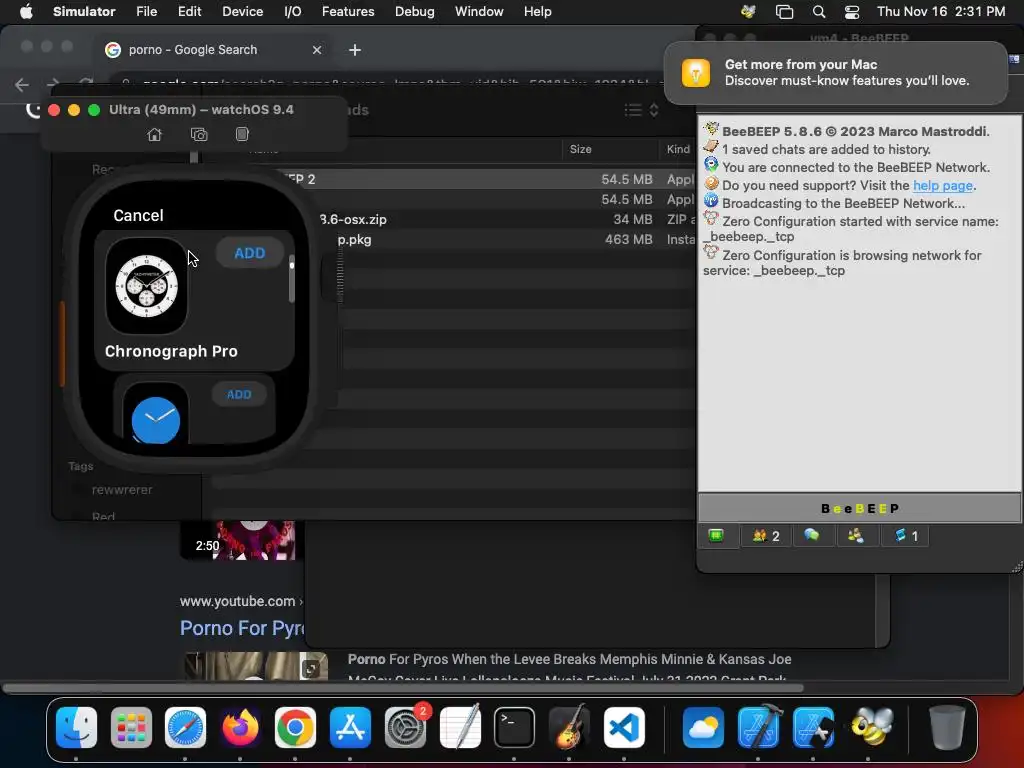
Task: Open Terminal from the Dock
Action: click(515, 727)
